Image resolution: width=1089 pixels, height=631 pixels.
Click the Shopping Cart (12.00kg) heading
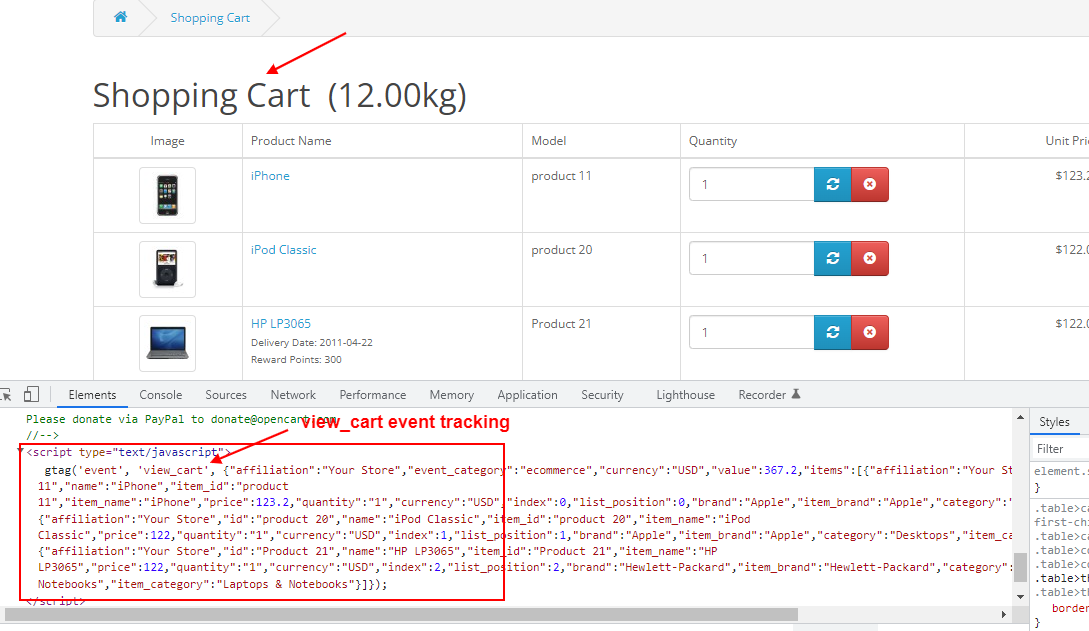click(x=279, y=96)
